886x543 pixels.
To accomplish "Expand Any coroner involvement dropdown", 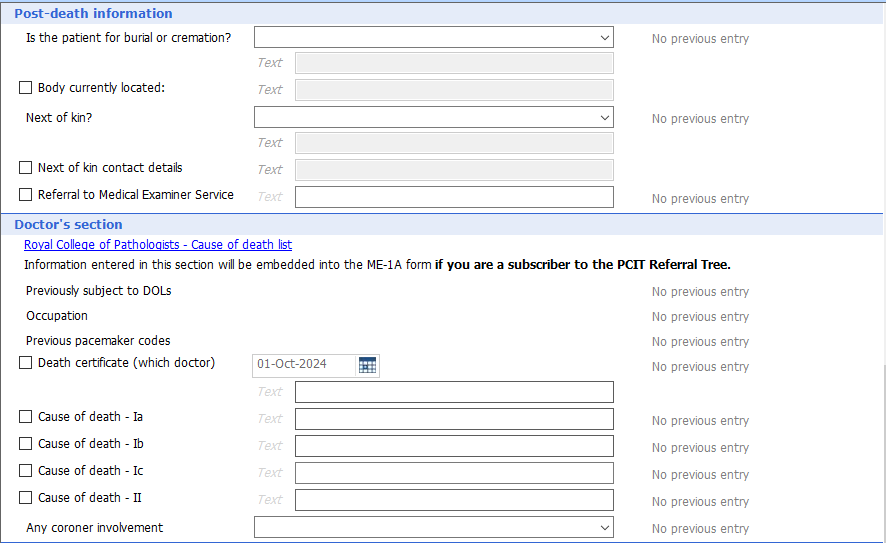I will click(x=433, y=528).
